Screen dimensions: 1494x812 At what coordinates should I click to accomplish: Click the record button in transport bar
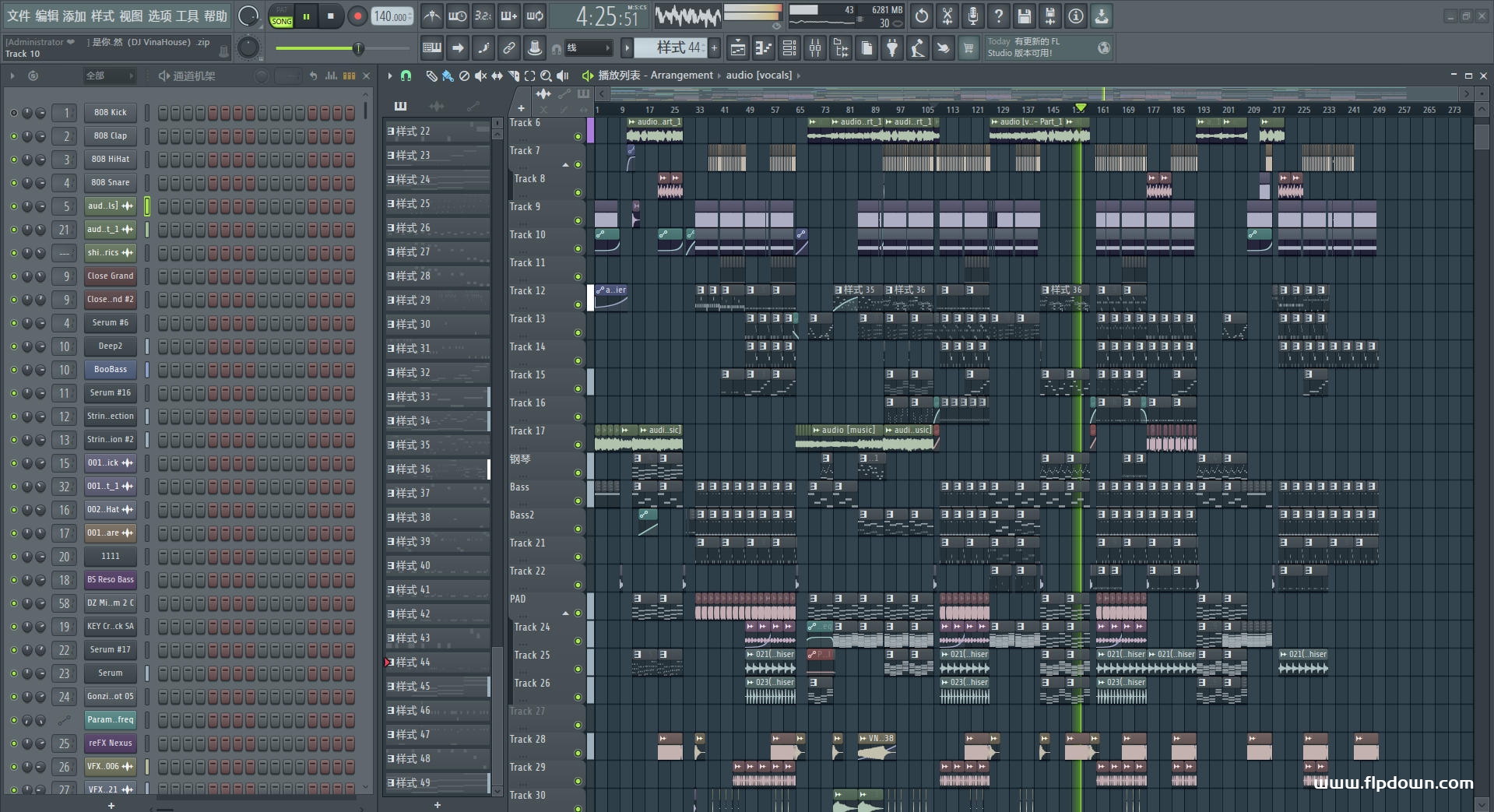357,16
